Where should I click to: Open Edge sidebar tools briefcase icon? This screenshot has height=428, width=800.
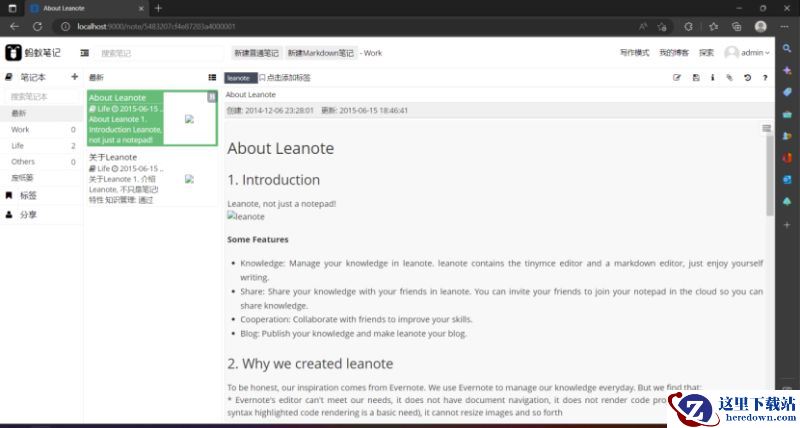pyautogui.click(x=787, y=114)
